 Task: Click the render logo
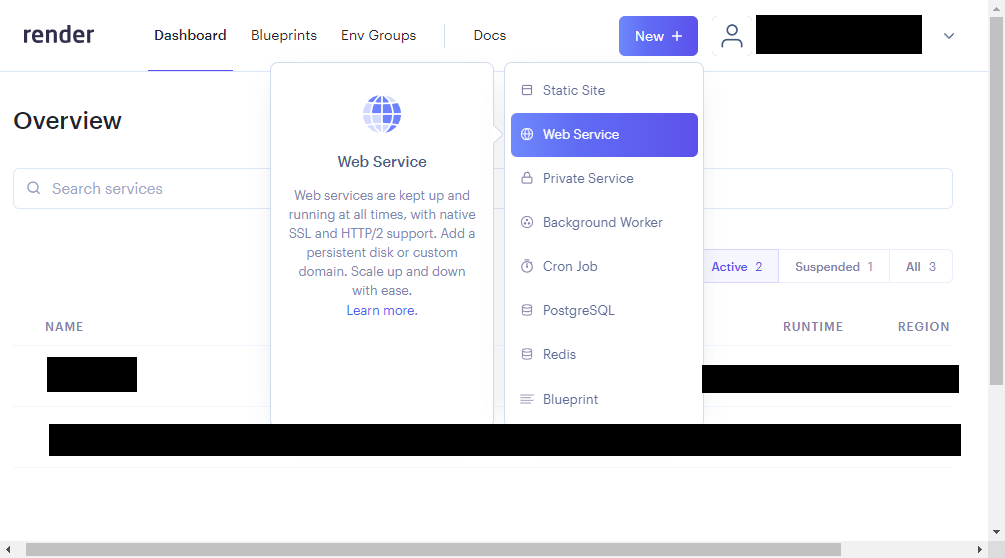point(58,35)
